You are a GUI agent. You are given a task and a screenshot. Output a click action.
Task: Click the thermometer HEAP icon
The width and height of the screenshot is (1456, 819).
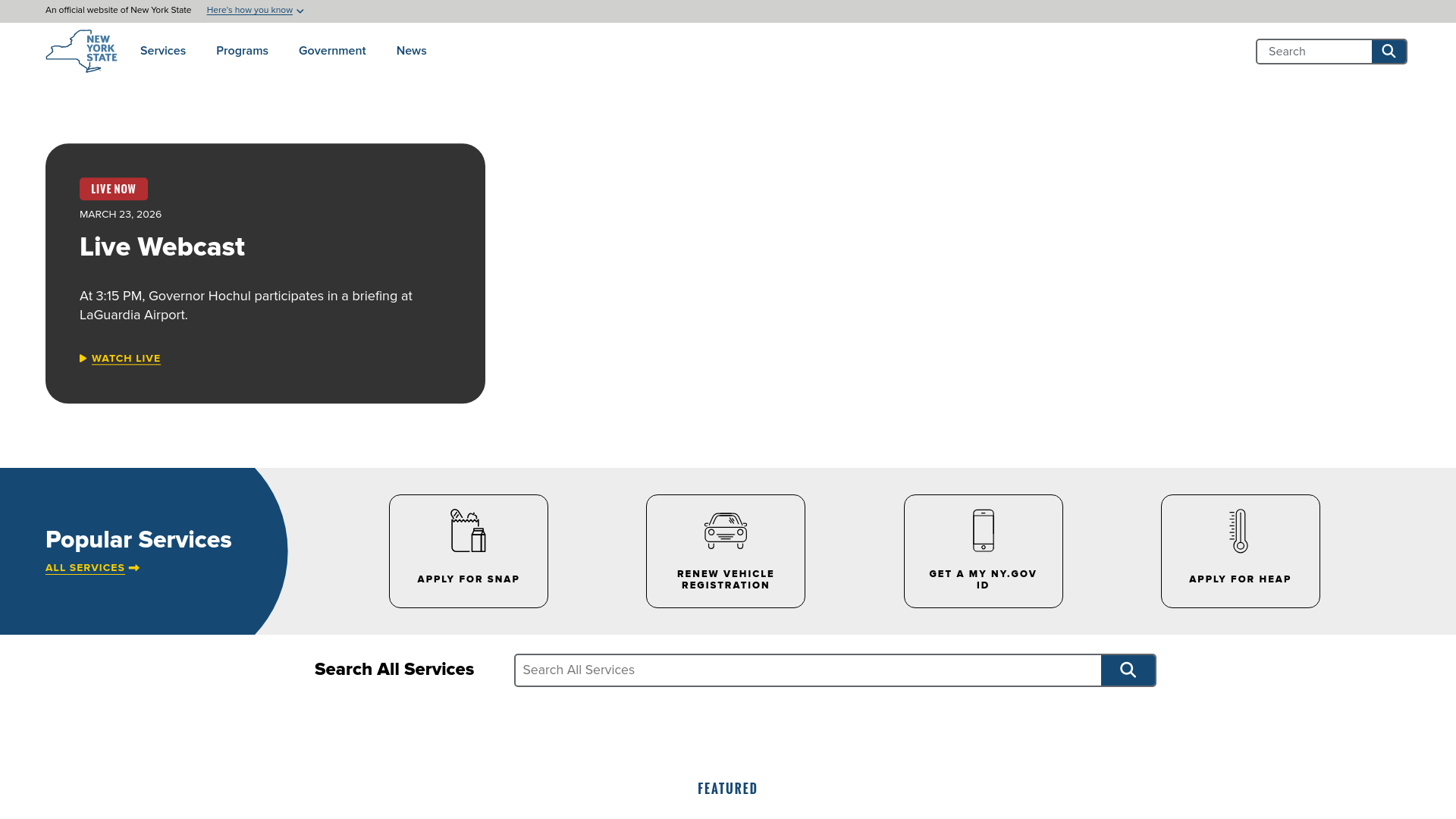(x=1239, y=531)
